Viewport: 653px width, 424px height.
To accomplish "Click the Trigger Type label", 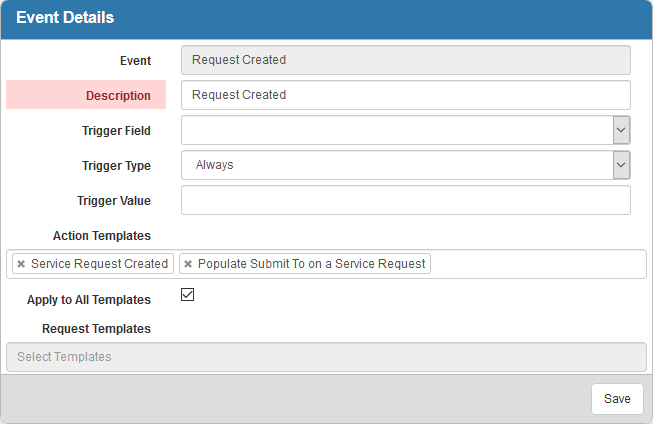I will [116, 166].
